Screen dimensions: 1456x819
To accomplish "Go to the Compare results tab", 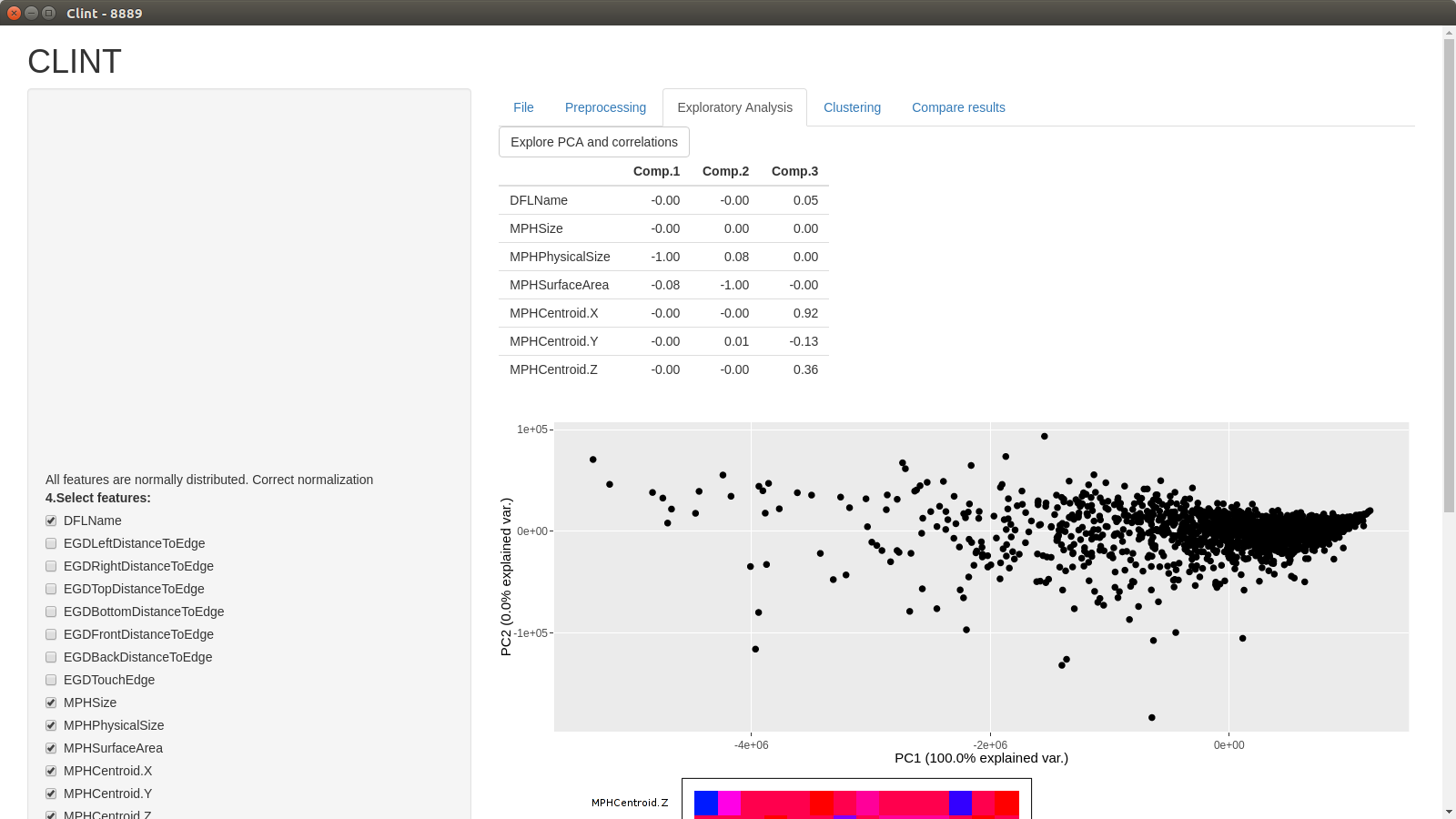I will 958,107.
